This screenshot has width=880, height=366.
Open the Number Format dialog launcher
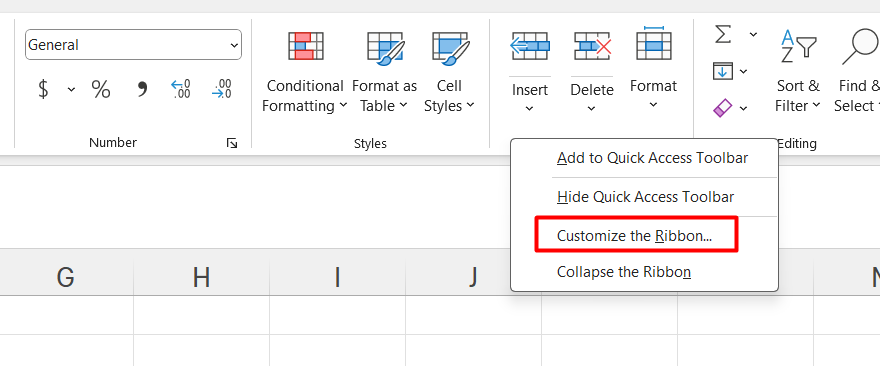(x=232, y=144)
